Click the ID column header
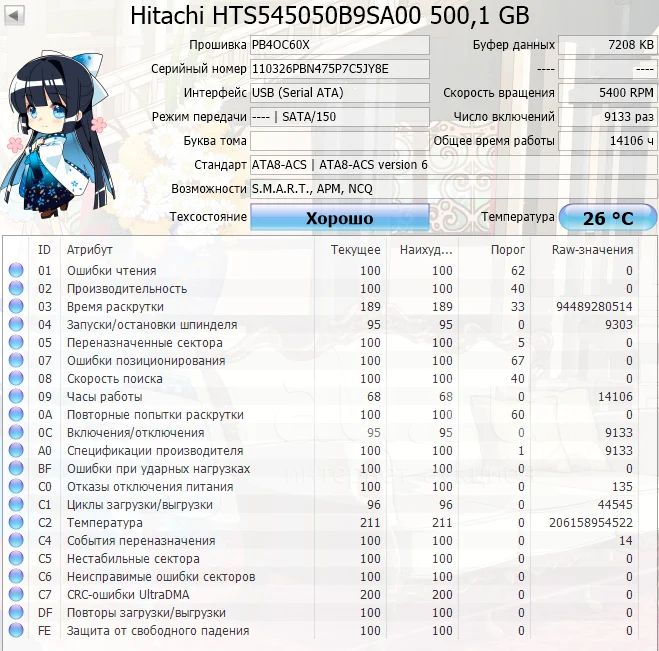659x651 pixels. [x=44, y=250]
